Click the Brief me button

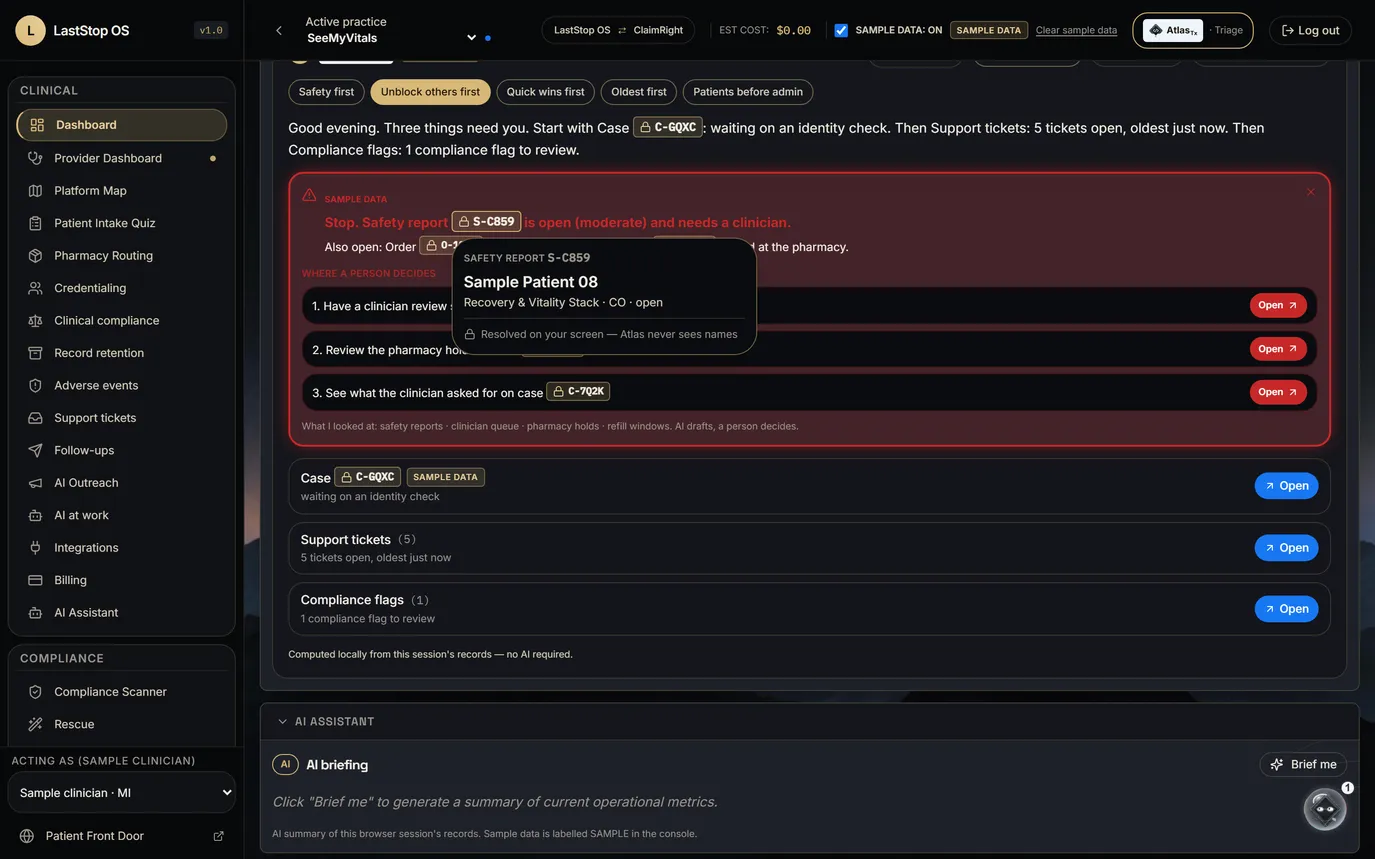pyautogui.click(x=1303, y=764)
